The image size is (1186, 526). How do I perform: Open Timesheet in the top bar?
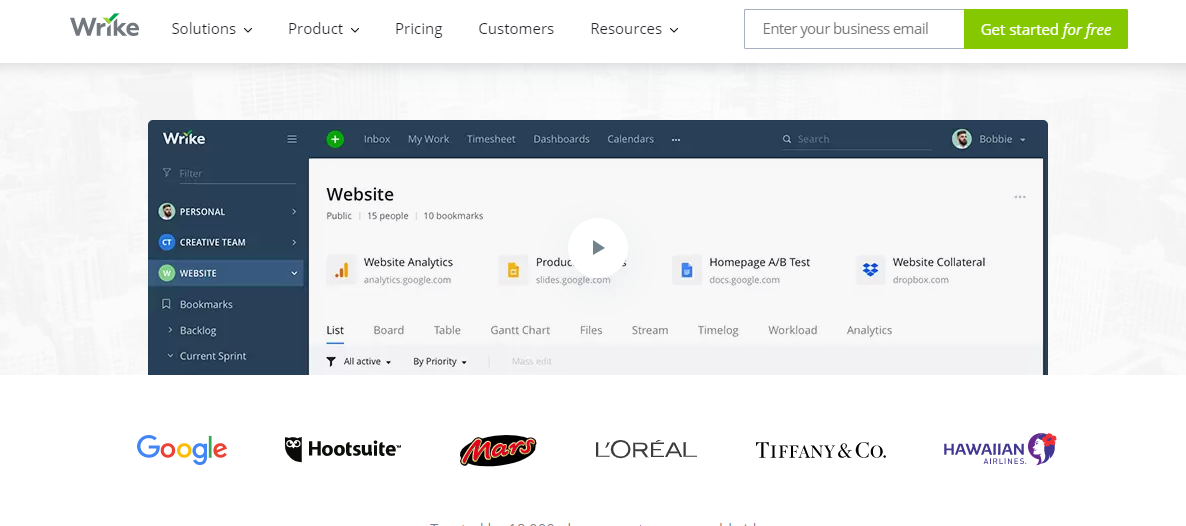click(491, 139)
